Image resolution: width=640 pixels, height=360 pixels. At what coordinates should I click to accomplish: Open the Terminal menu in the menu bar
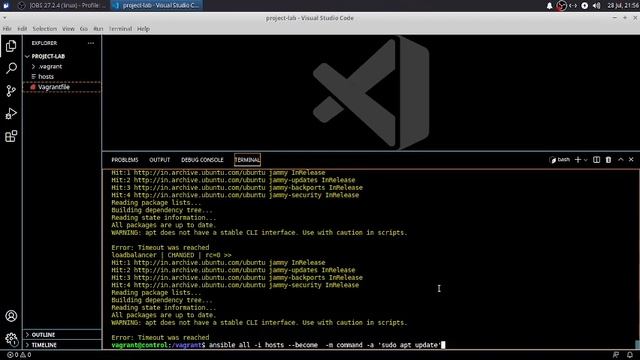coord(120,29)
